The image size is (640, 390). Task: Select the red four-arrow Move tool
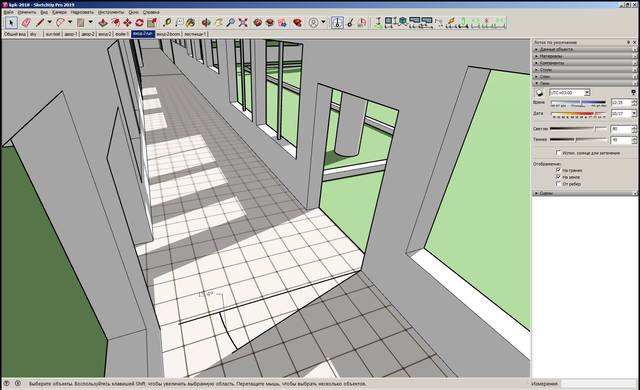pos(127,22)
